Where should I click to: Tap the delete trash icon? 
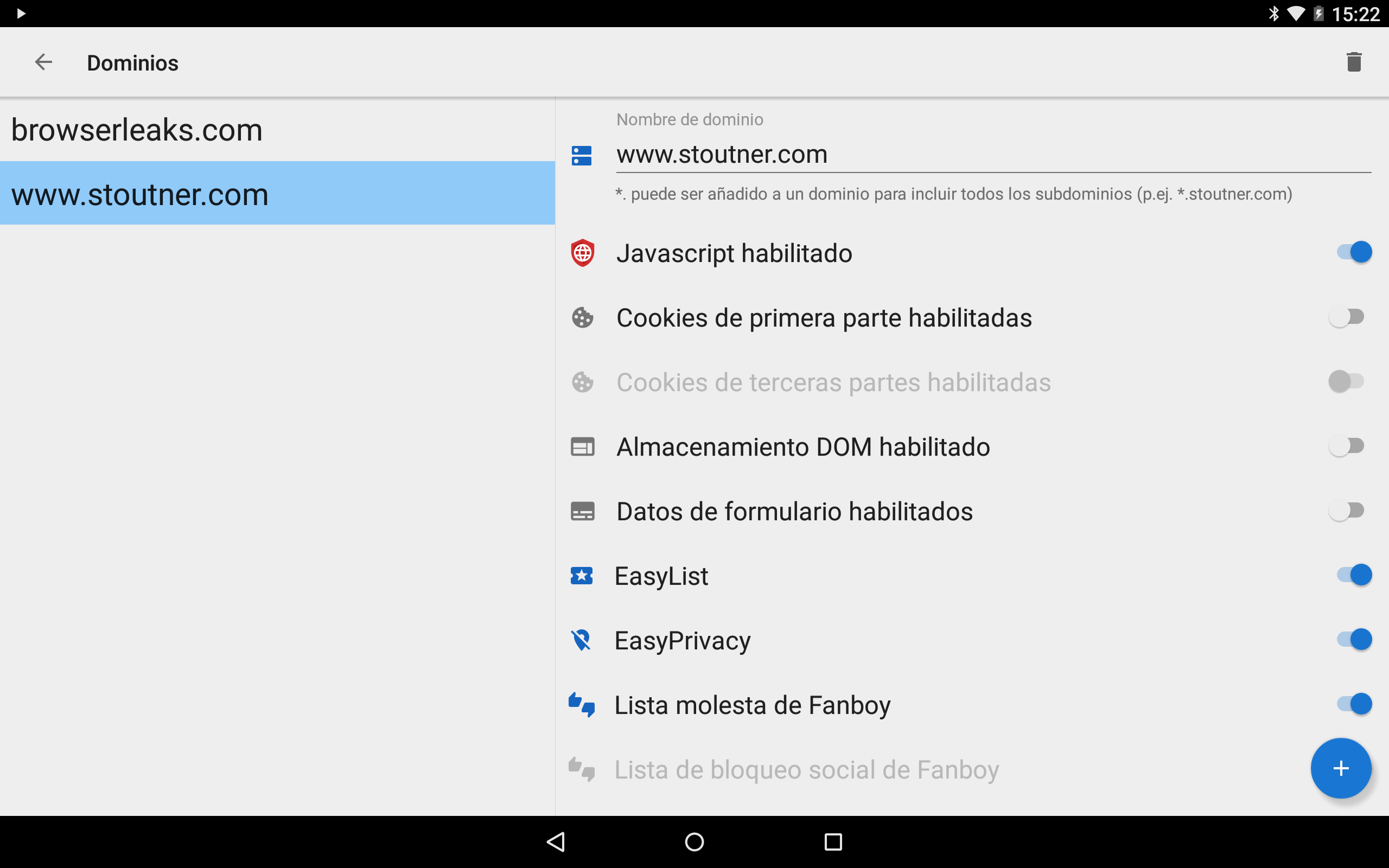[x=1353, y=62]
